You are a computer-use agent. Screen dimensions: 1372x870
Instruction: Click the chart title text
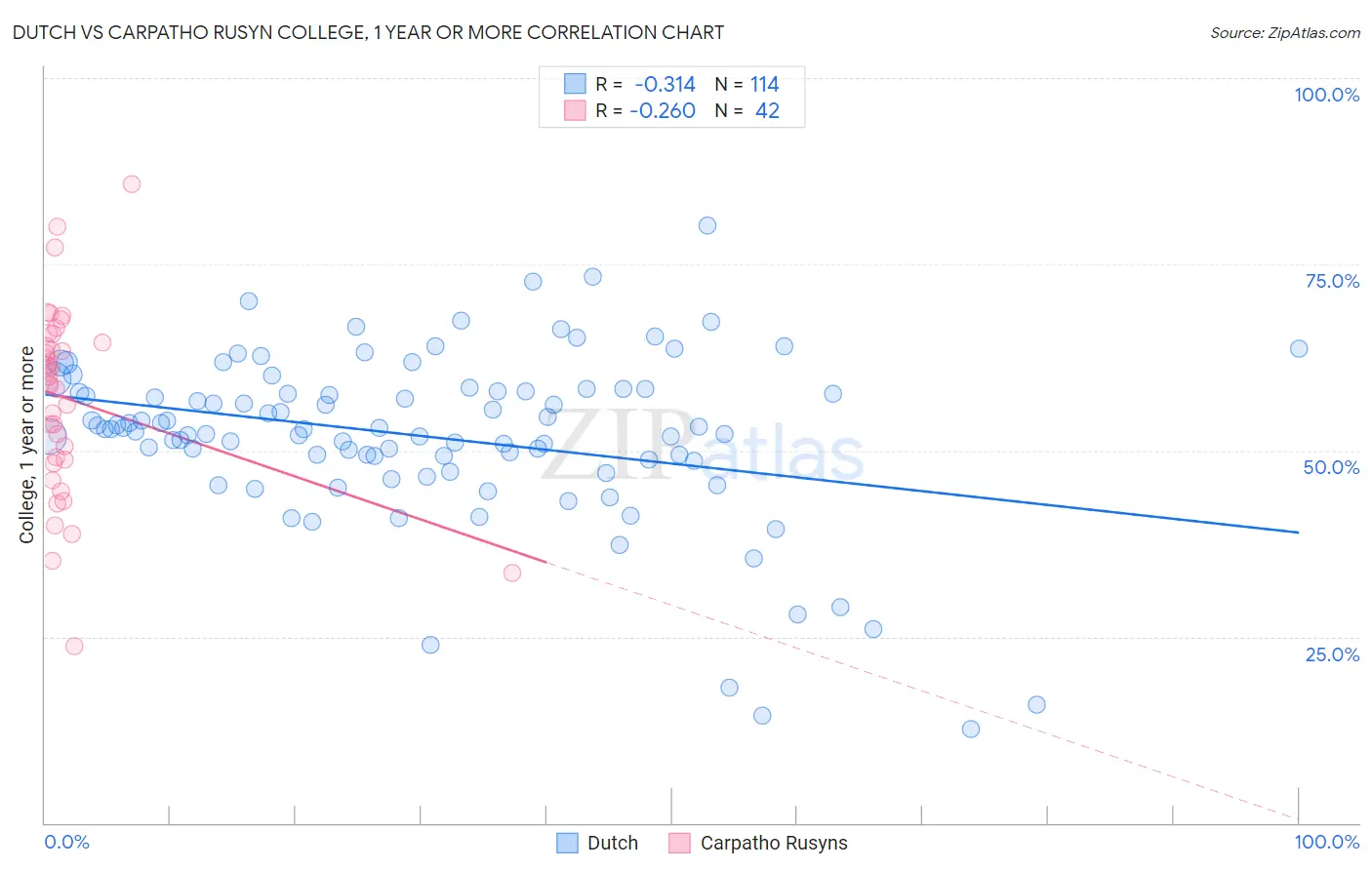click(368, 32)
